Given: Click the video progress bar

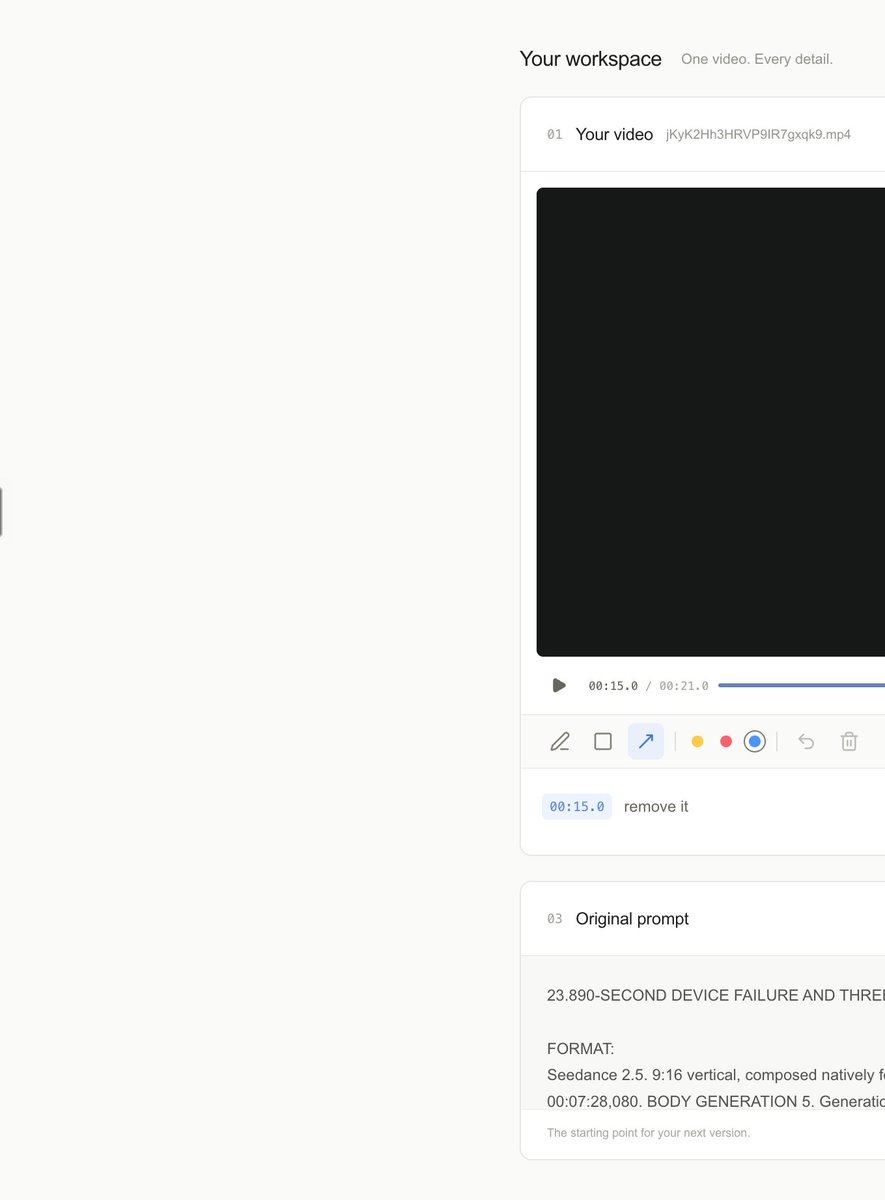Looking at the screenshot, I should [x=801, y=685].
